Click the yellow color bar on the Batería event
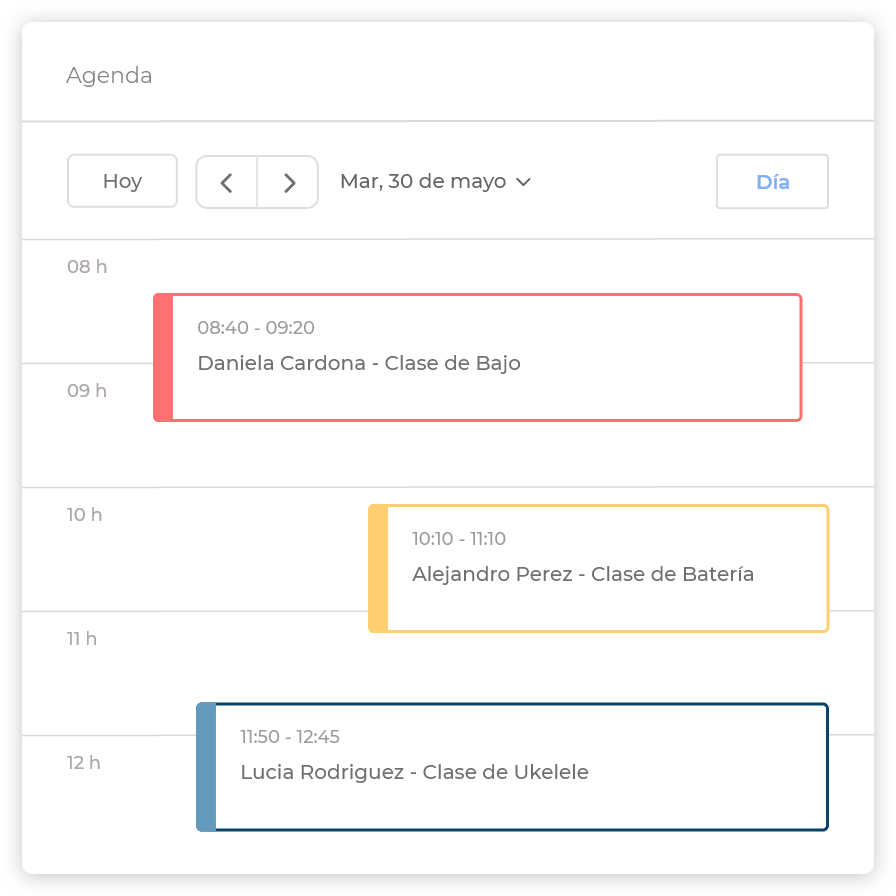 pos(378,568)
